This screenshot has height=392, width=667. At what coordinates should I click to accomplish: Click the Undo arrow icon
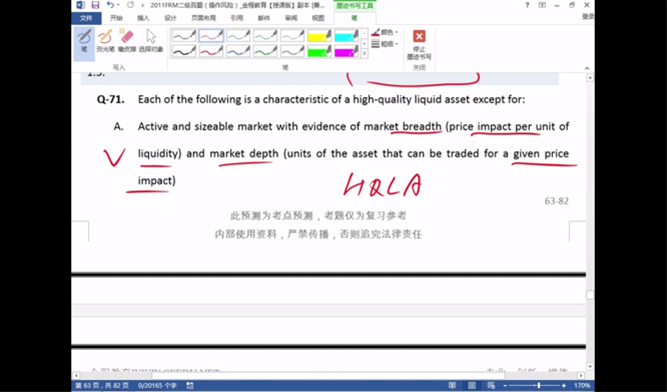[x=110, y=5]
